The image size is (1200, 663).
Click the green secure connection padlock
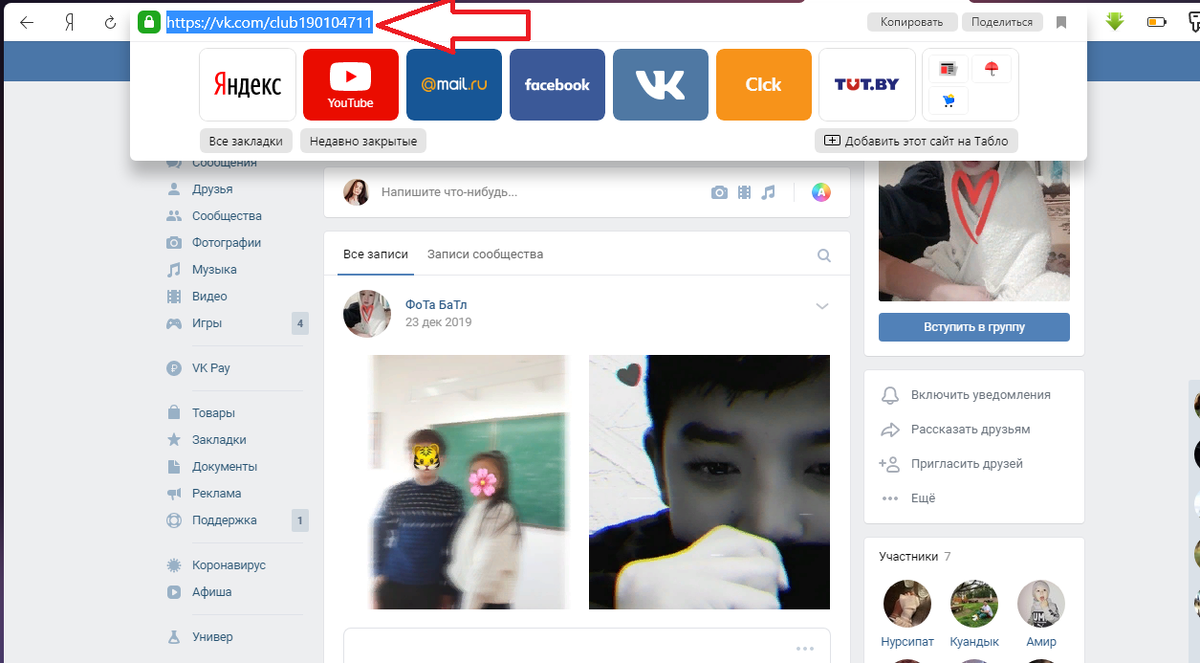pyautogui.click(x=149, y=22)
